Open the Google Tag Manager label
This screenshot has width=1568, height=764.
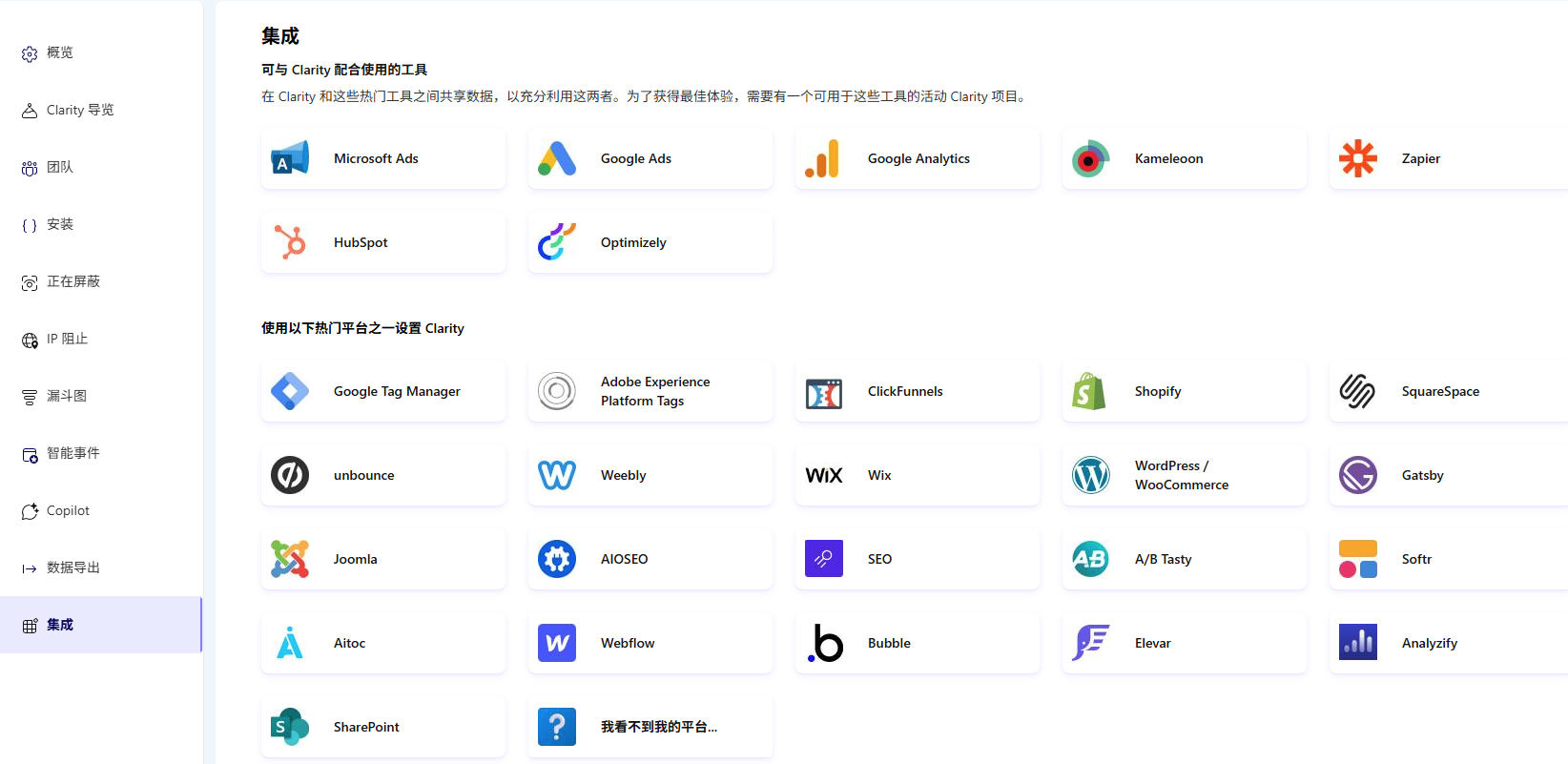397,391
